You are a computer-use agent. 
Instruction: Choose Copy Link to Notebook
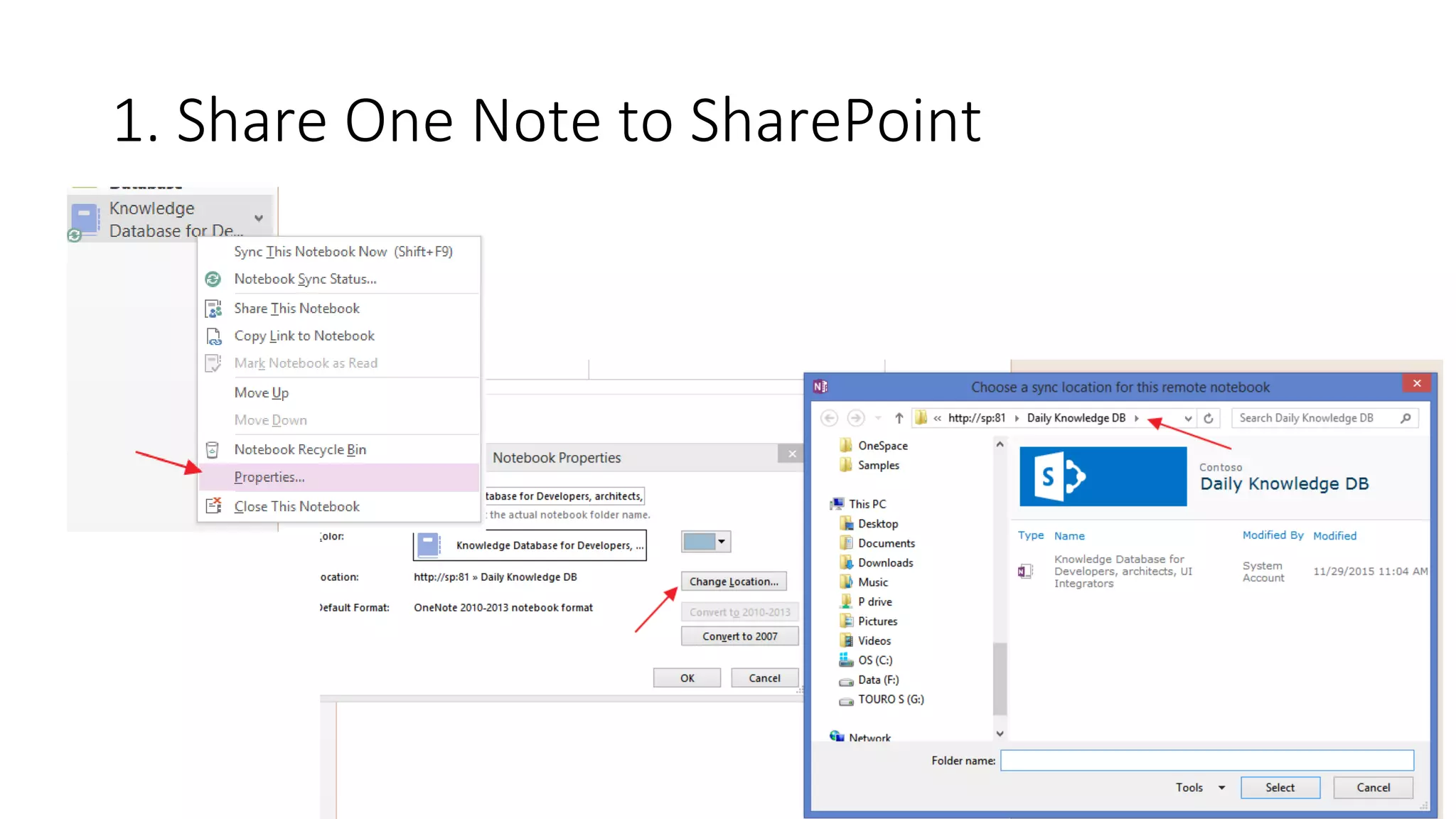[304, 336]
